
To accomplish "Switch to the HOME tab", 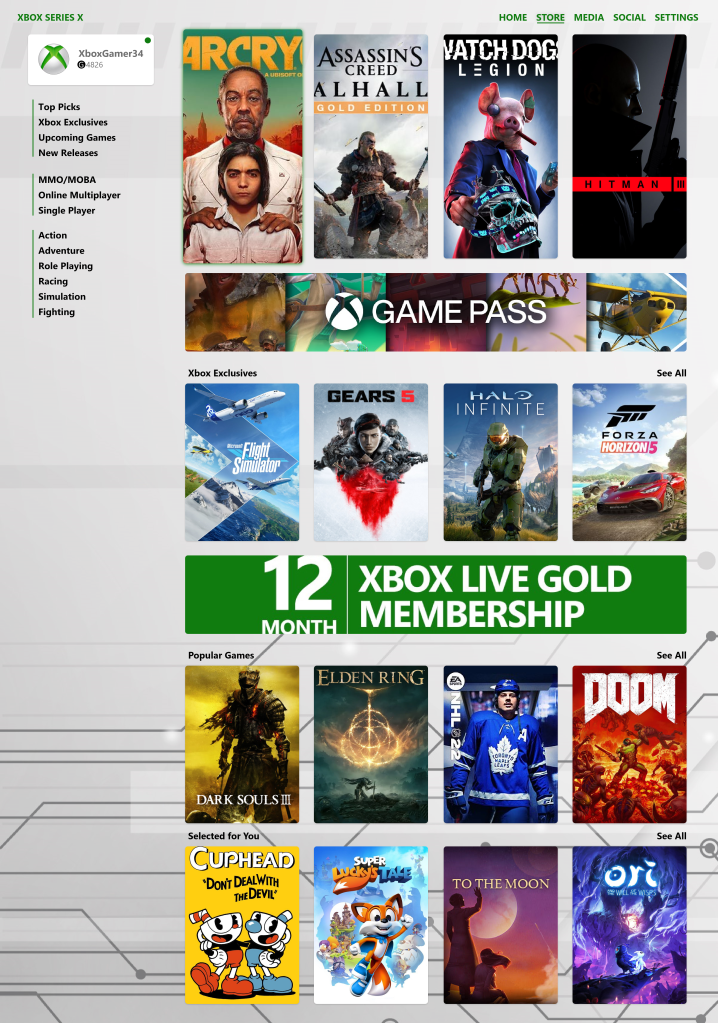I will (x=513, y=18).
